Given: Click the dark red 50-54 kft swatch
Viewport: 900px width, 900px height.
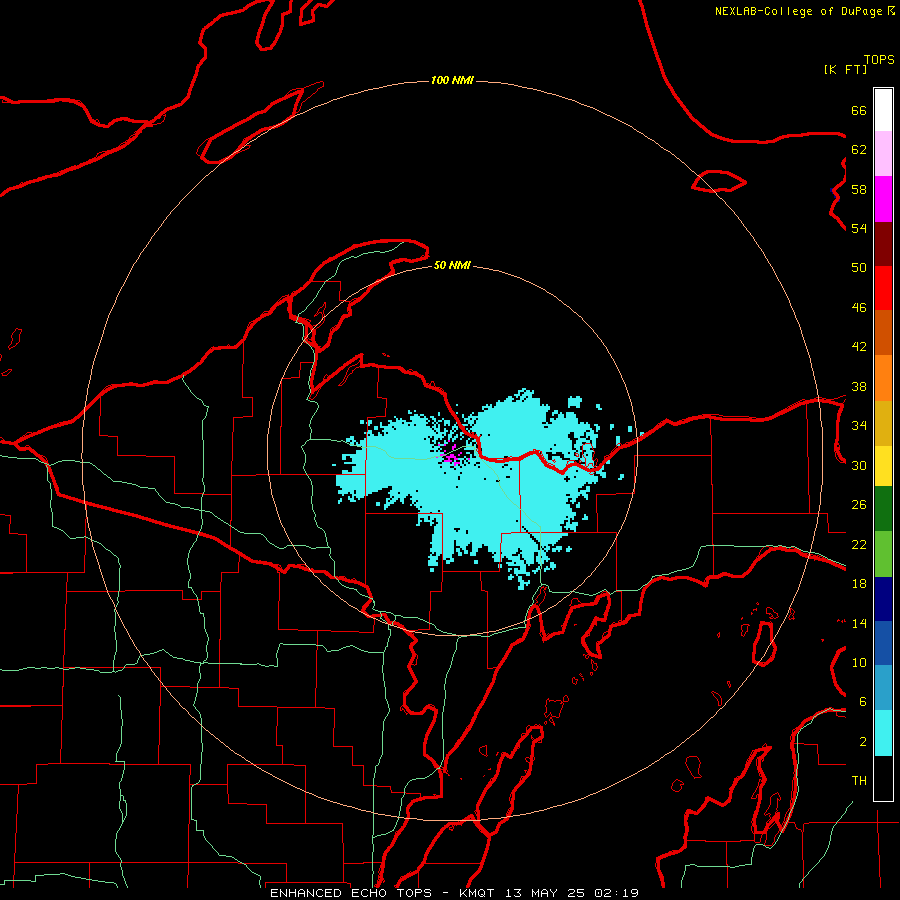Looking at the screenshot, I should pos(883,244).
